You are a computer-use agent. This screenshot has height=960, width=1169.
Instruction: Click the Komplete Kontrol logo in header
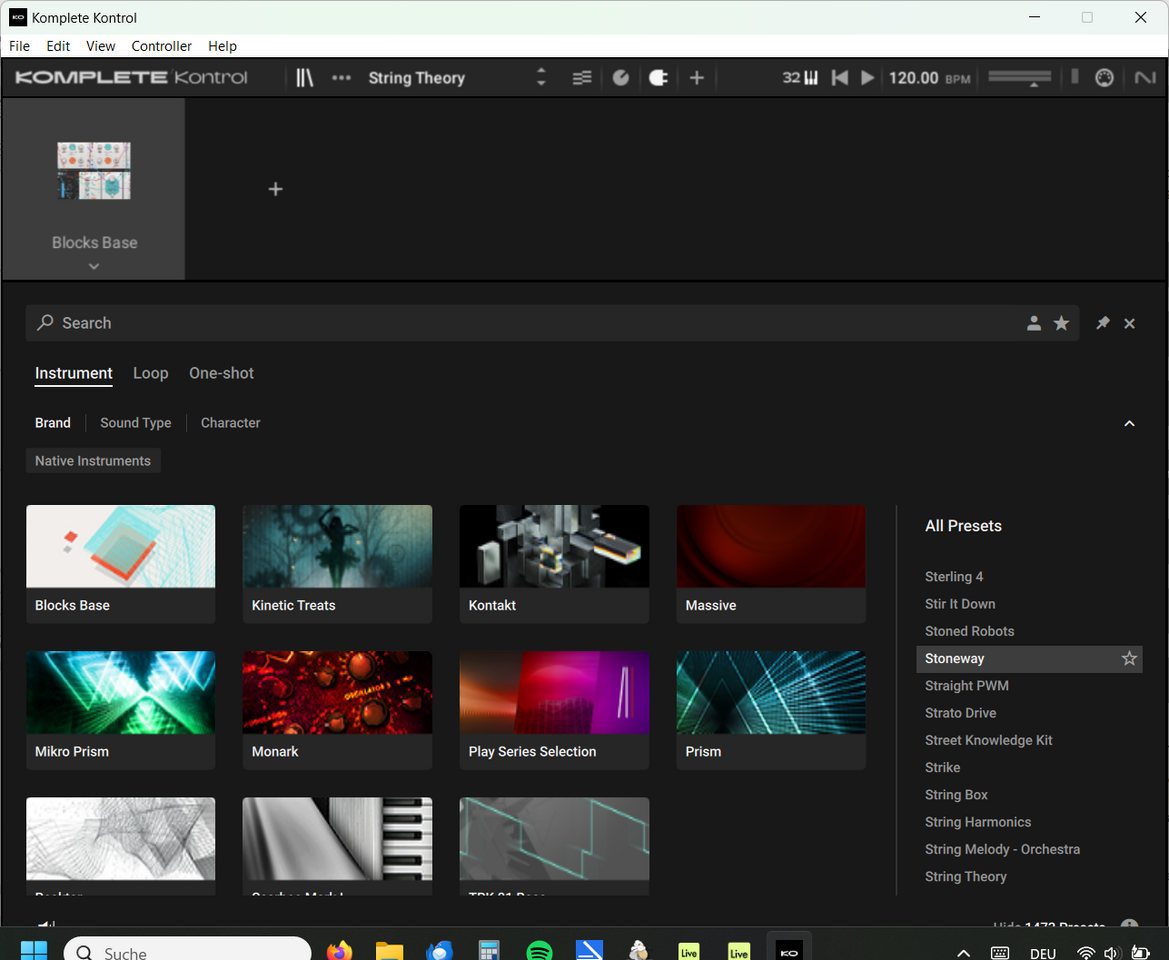[130, 78]
